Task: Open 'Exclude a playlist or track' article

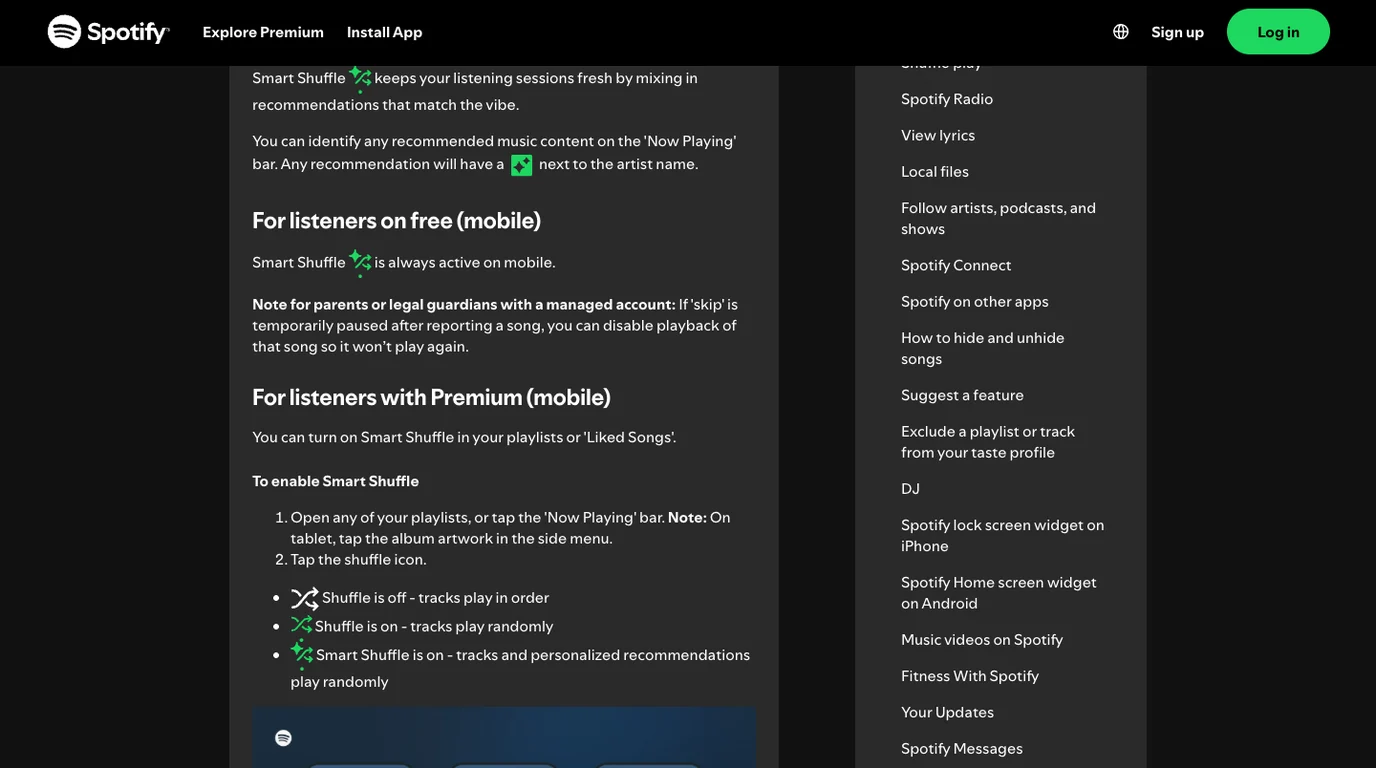Action: point(988,442)
